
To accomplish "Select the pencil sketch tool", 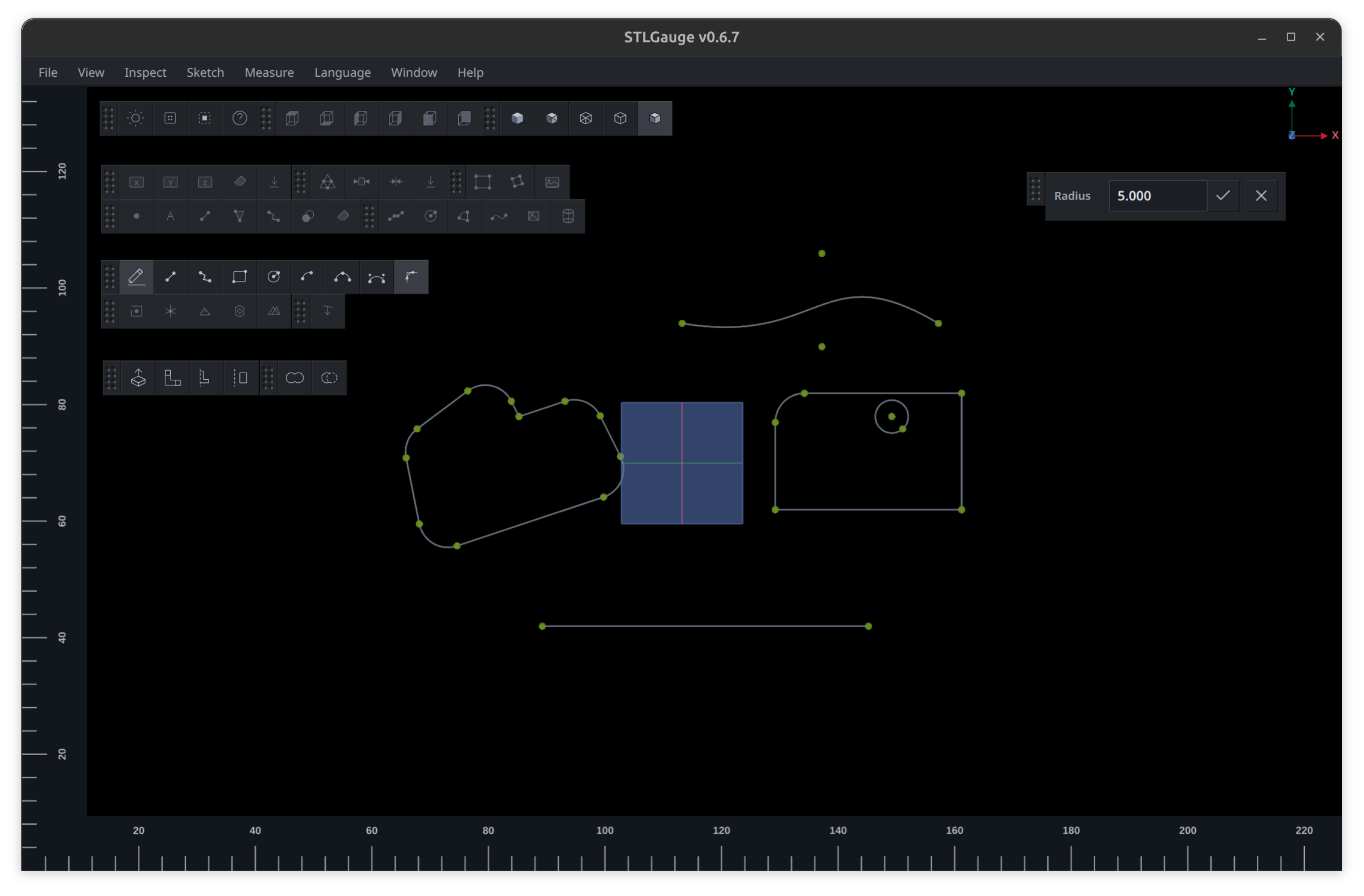I will click(x=136, y=277).
